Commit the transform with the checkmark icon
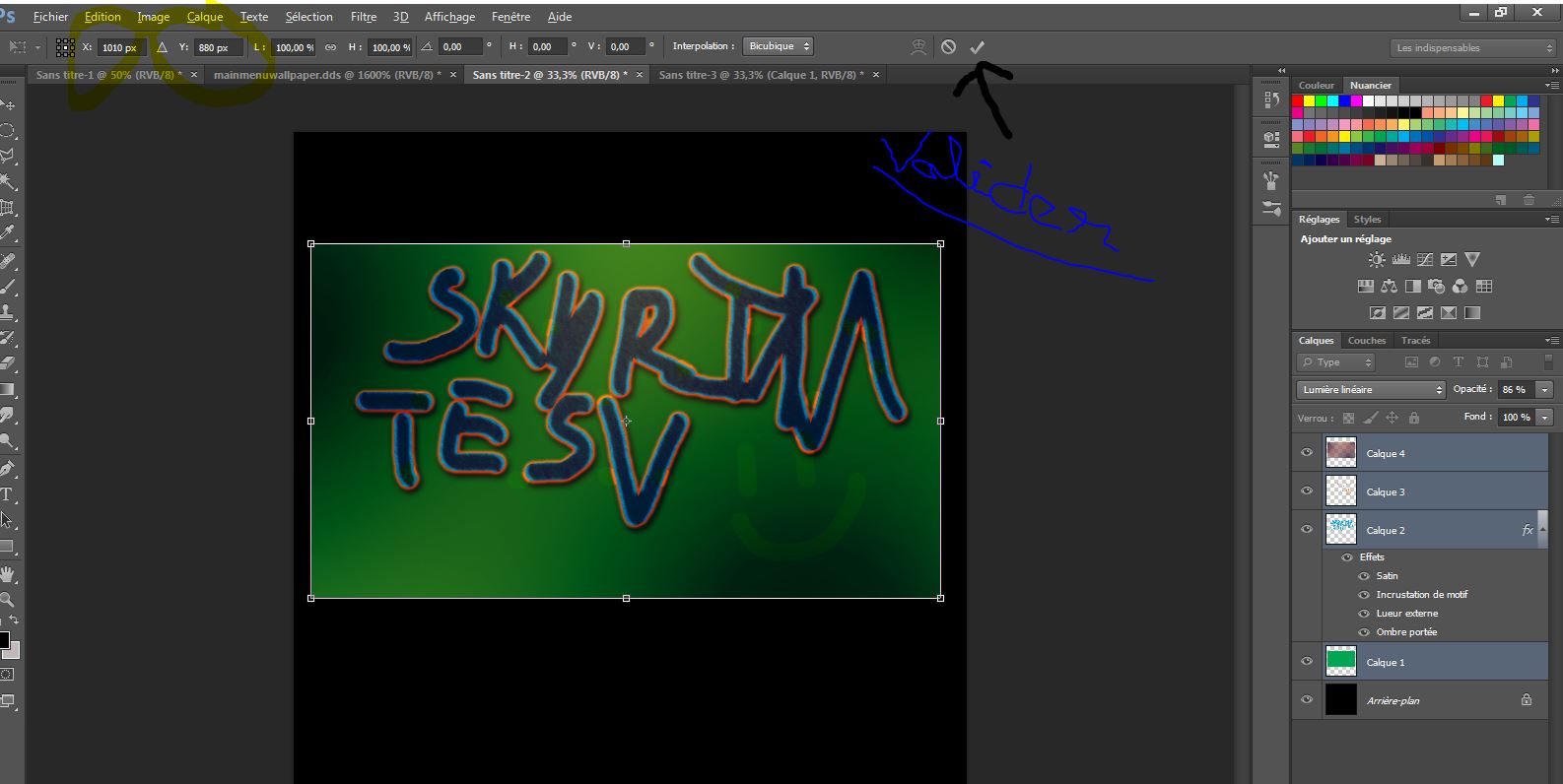The image size is (1563, 784). 977,47
